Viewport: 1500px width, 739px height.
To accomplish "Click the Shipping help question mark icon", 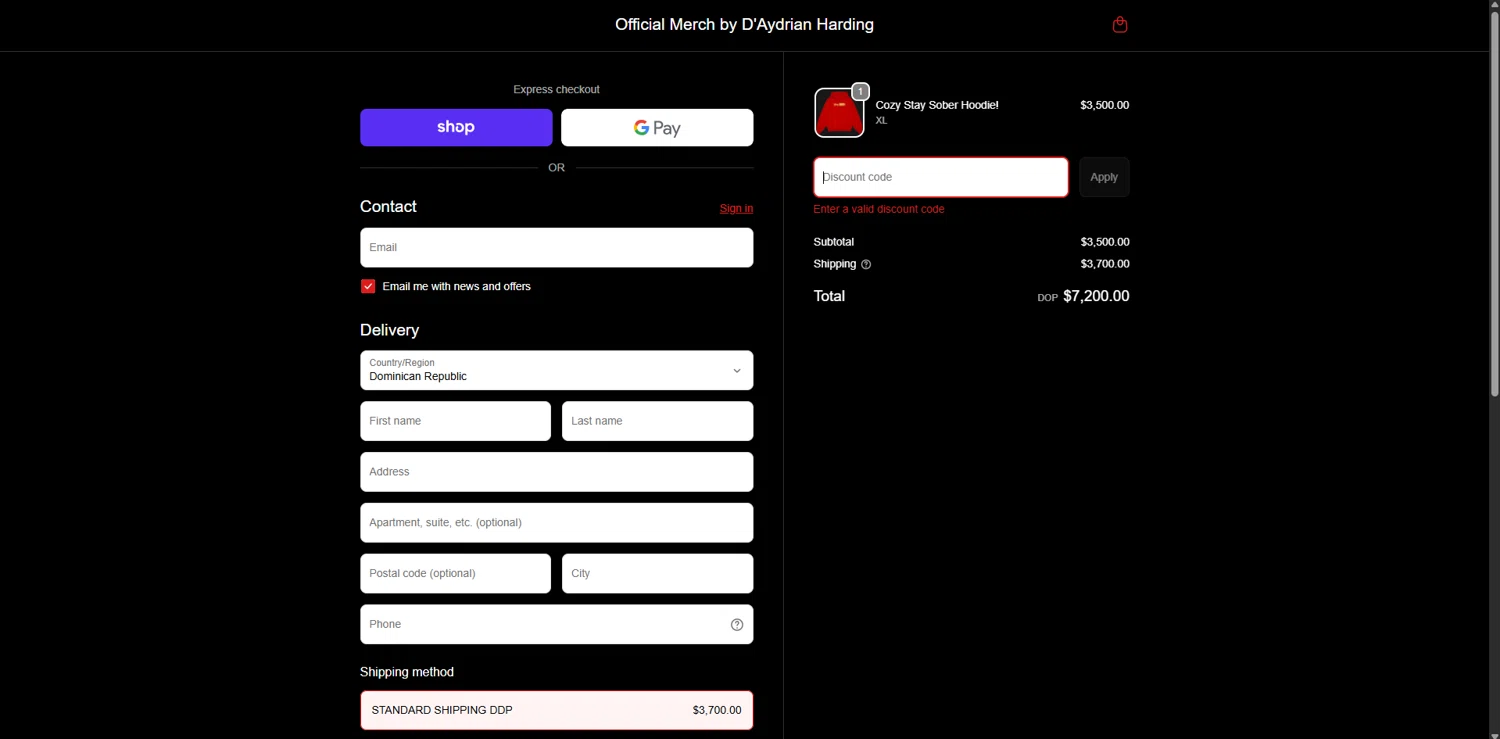I will pos(866,265).
